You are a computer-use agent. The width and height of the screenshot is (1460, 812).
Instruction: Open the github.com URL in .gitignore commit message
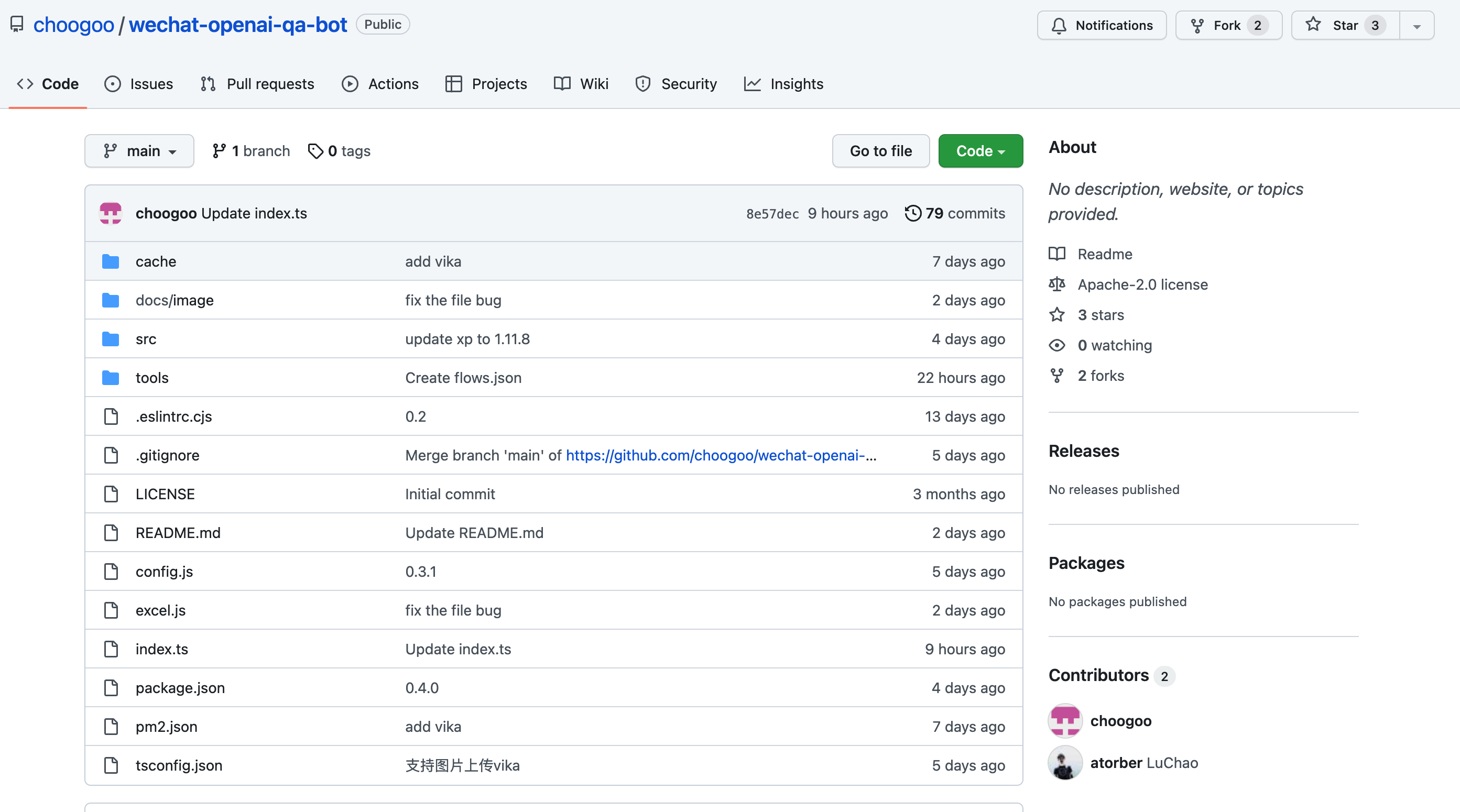tap(721, 455)
